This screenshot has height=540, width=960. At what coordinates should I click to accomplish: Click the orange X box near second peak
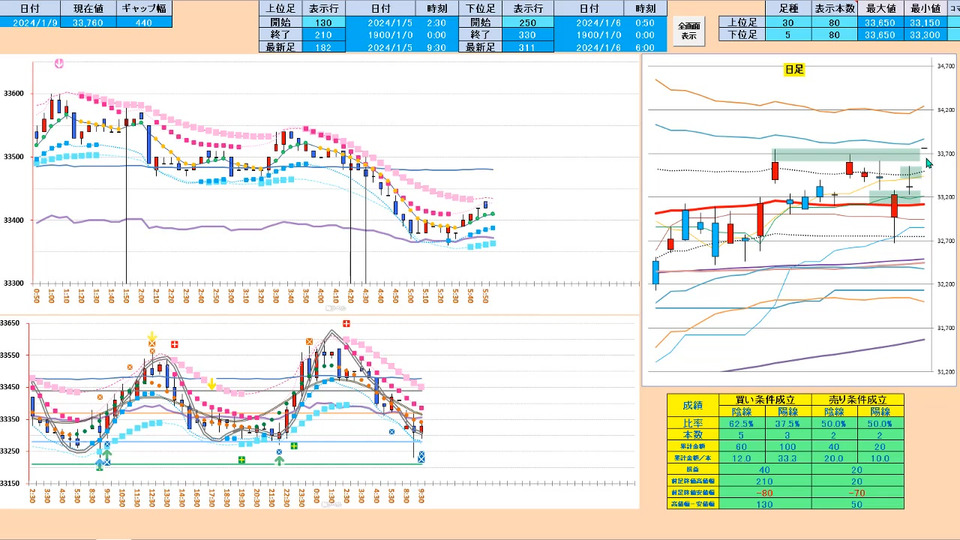pyautogui.click(x=309, y=342)
